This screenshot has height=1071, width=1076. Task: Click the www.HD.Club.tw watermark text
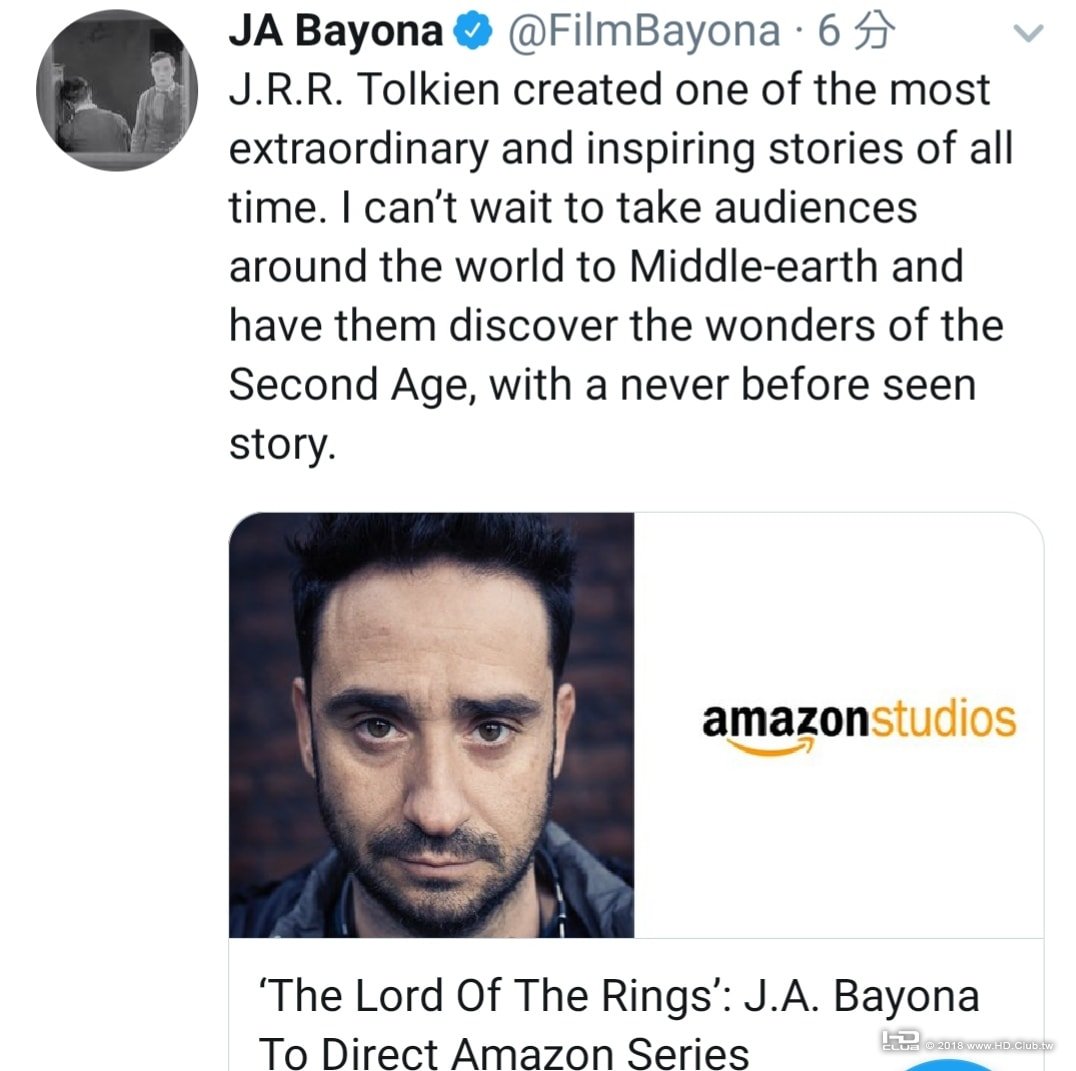[x=998, y=1045]
